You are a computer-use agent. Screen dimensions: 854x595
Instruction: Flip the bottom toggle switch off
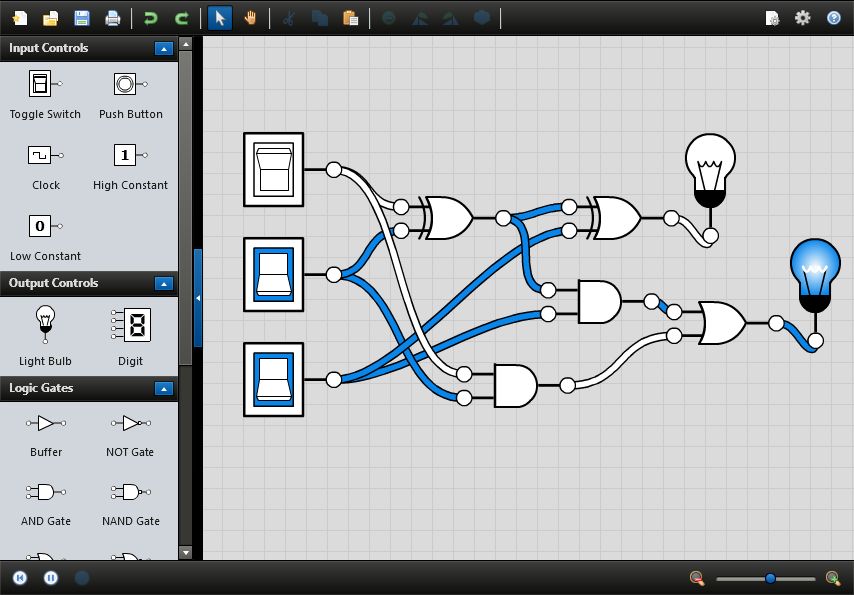(x=273, y=381)
